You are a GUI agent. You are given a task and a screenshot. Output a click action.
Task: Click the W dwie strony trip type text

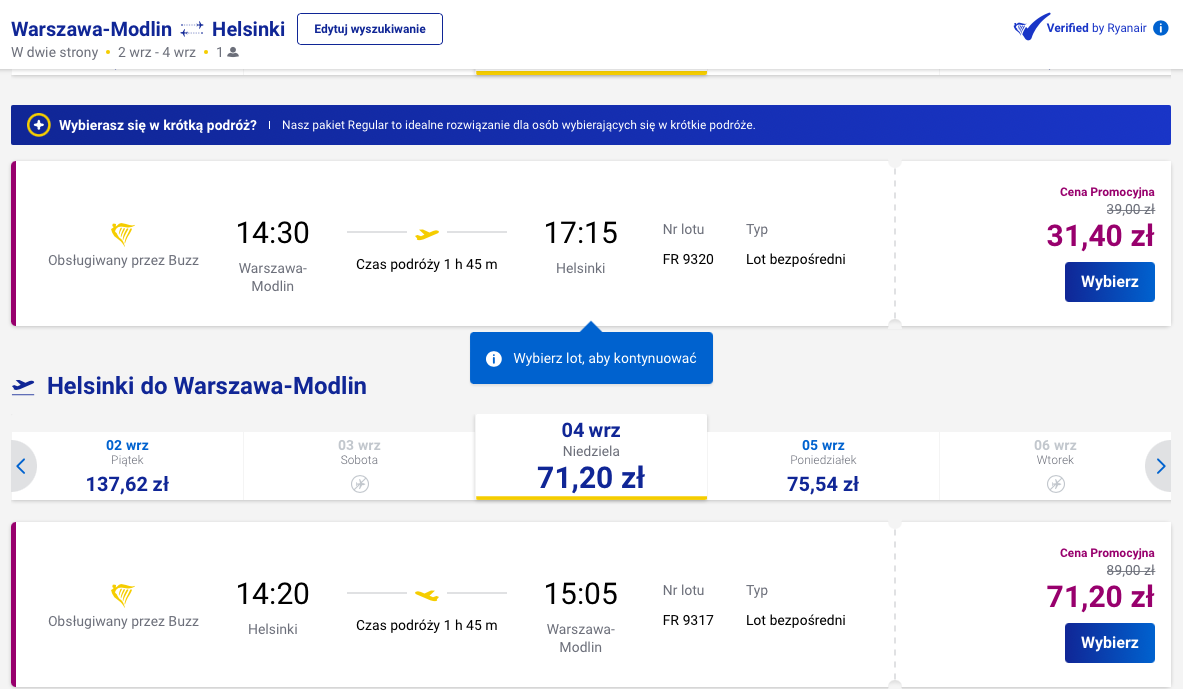[x=55, y=52]
